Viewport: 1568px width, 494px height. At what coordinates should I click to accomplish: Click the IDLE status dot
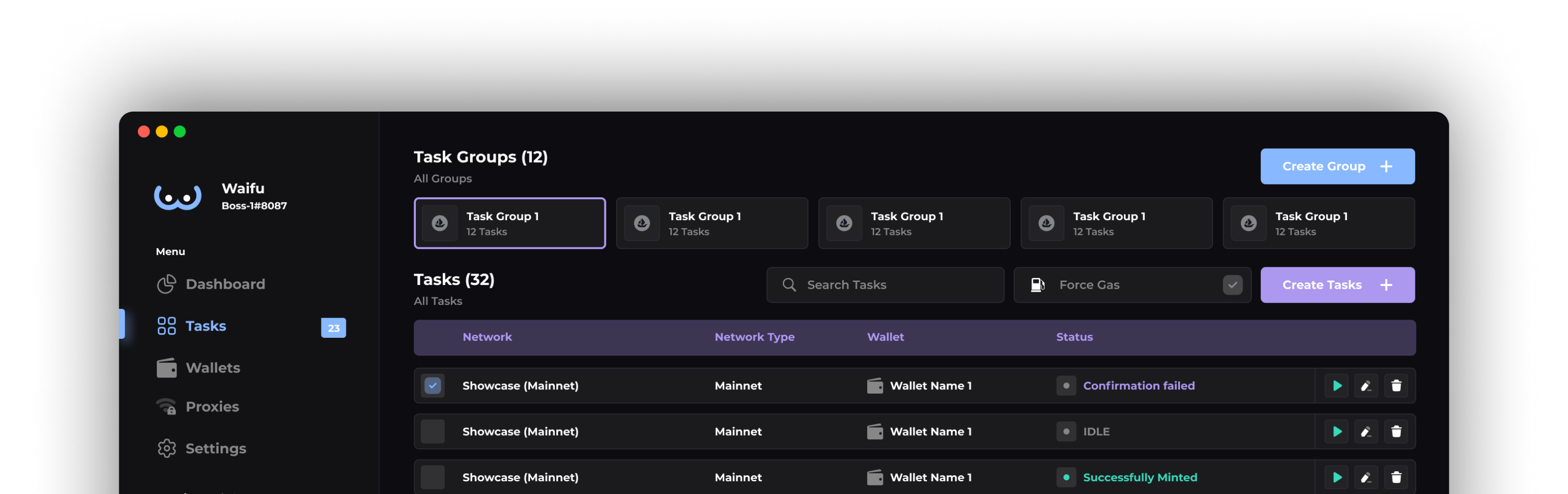1066,432
